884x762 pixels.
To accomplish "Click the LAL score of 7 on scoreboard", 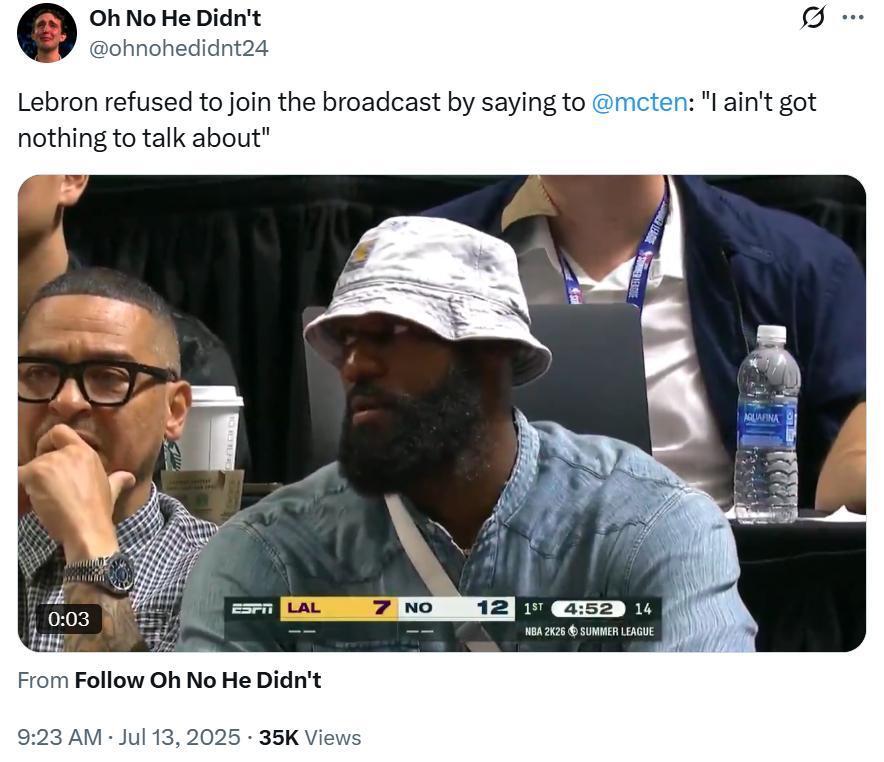I will tap(382, 608).
